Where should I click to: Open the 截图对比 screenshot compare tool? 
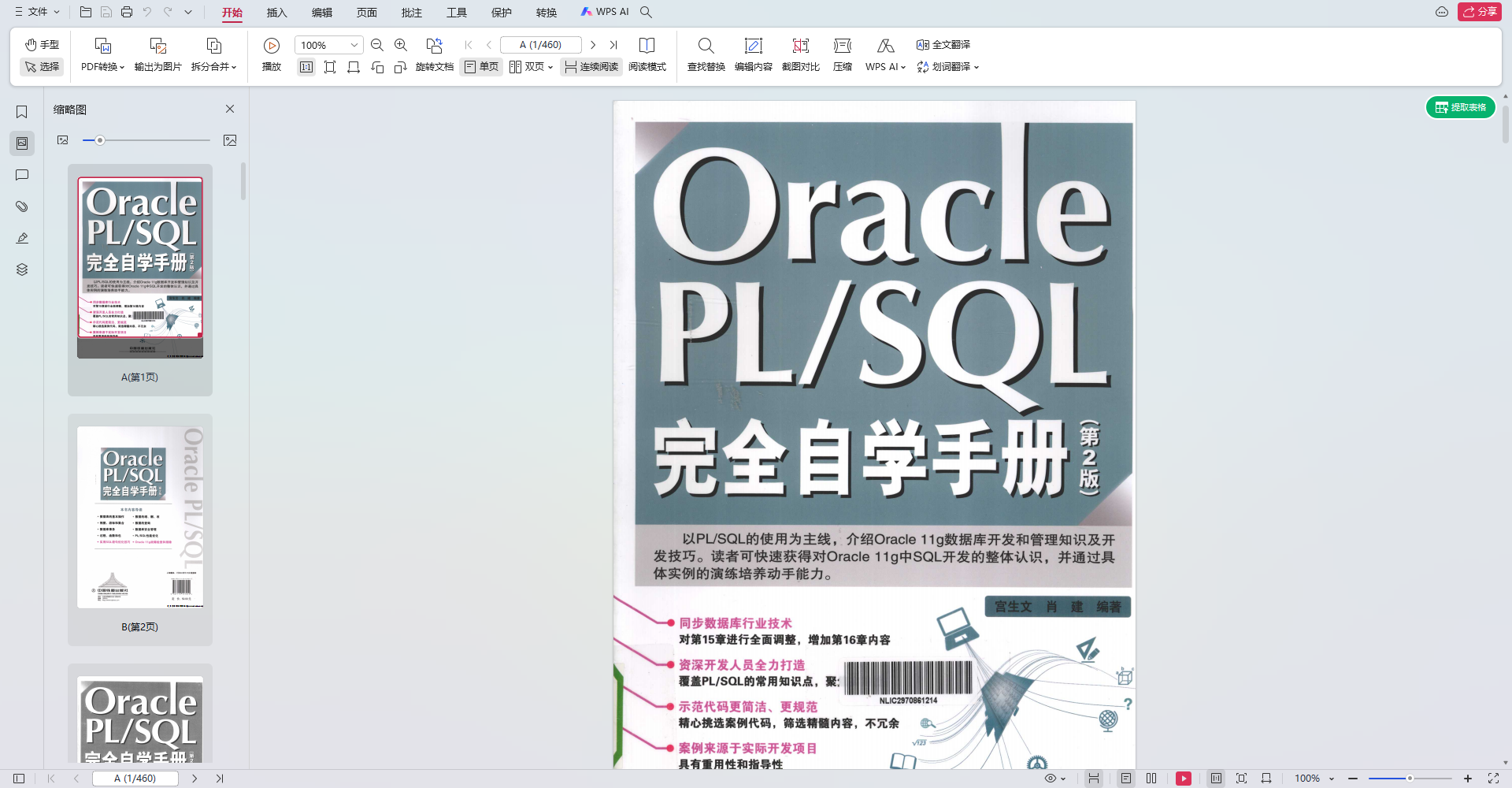pos(800,46)
